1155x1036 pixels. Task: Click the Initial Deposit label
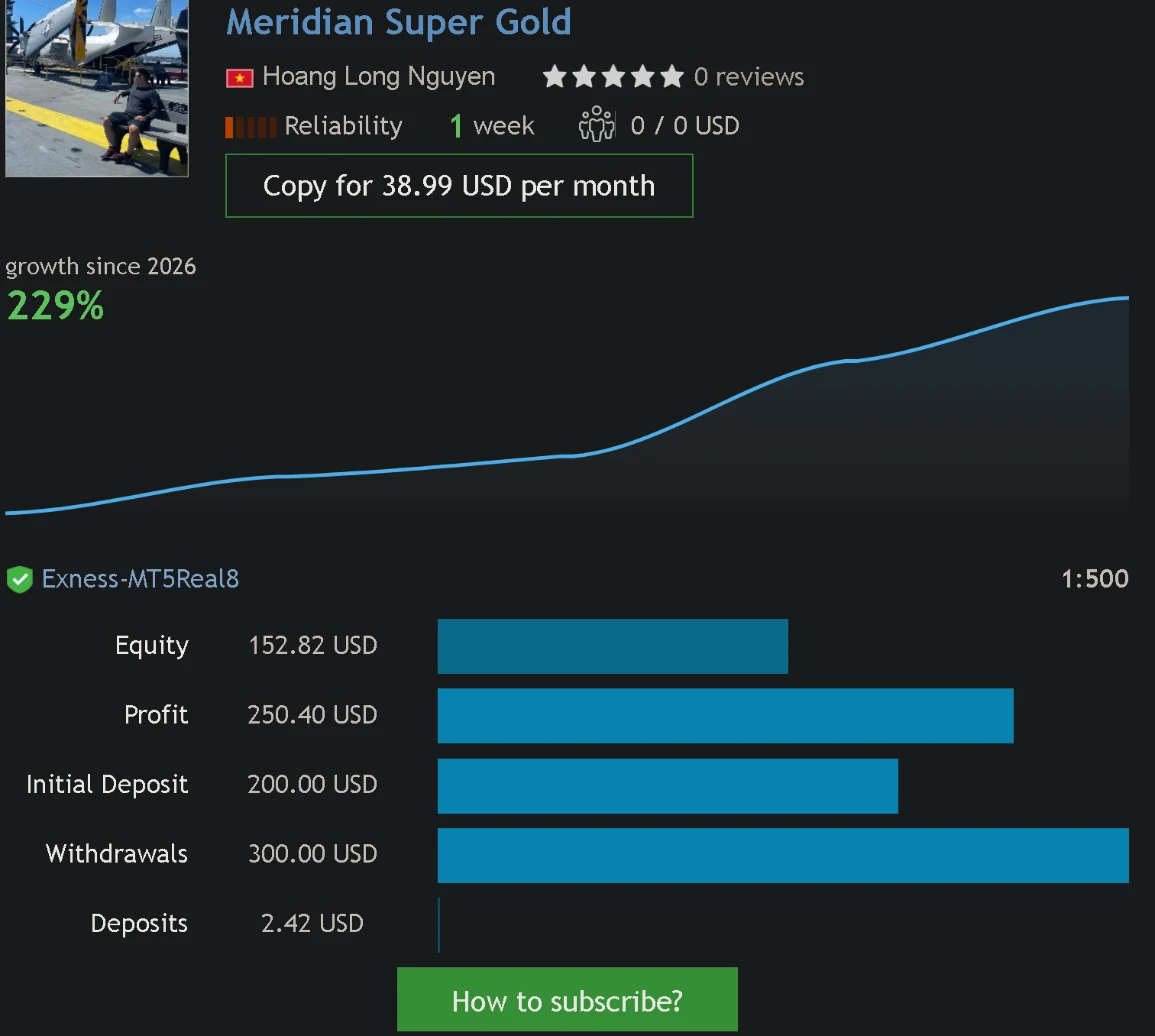(108, 785)
